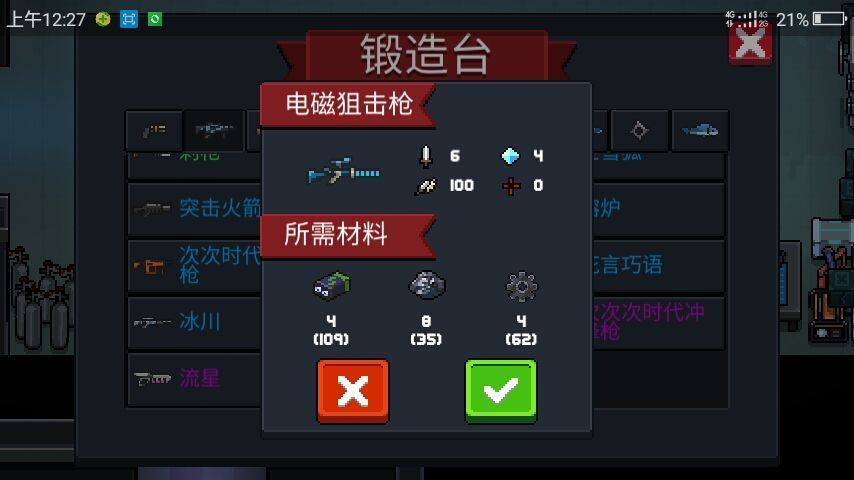Tap the blue energy crystal icon

coord(510,156)
